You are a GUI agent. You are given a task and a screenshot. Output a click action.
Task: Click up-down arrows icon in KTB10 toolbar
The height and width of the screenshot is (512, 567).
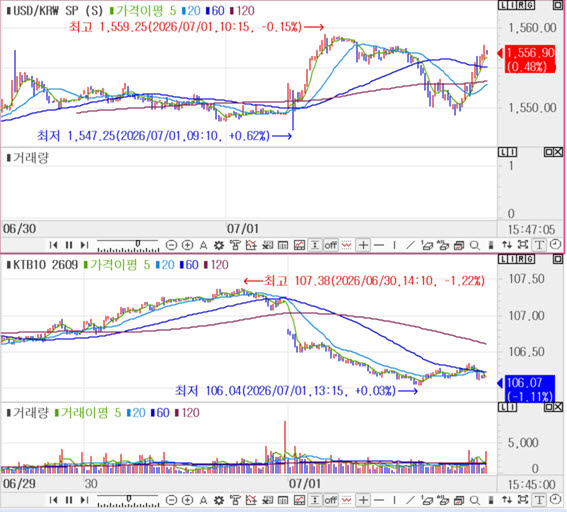[507, 500]
